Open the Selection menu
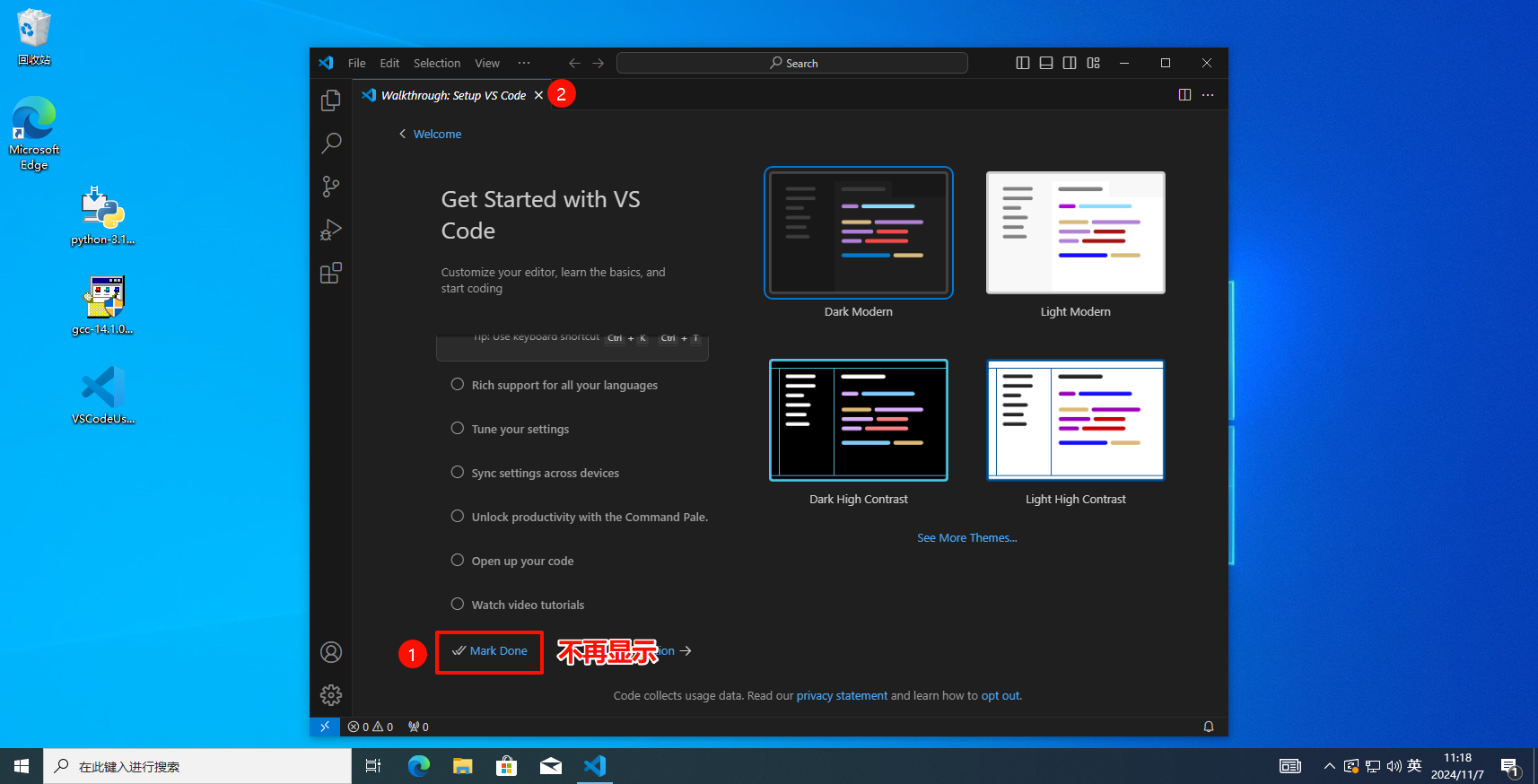This screenshot has height=784, width=1538. (x=436, y=63)
